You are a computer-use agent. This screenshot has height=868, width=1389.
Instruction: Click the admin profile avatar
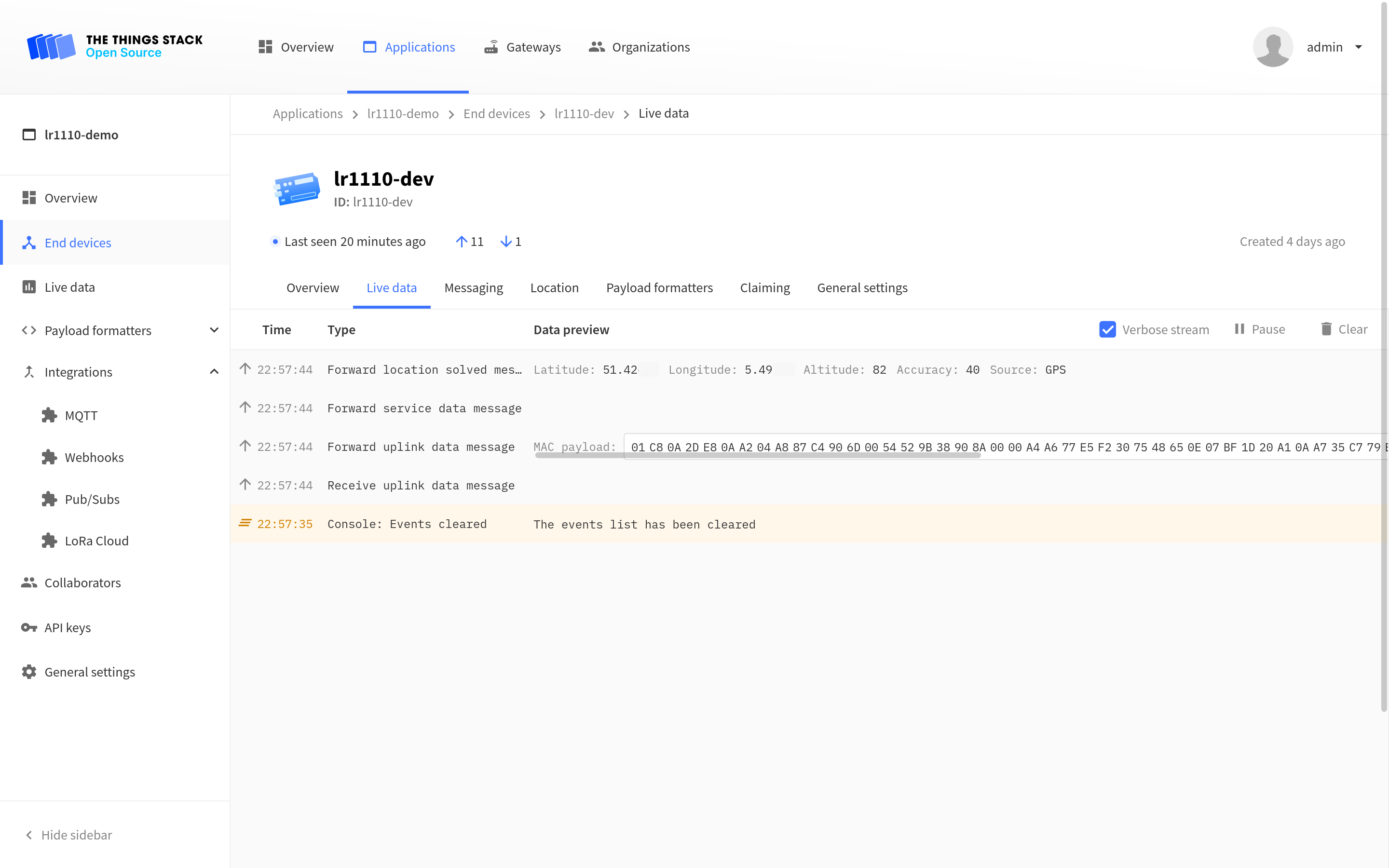pos(1272,47)
